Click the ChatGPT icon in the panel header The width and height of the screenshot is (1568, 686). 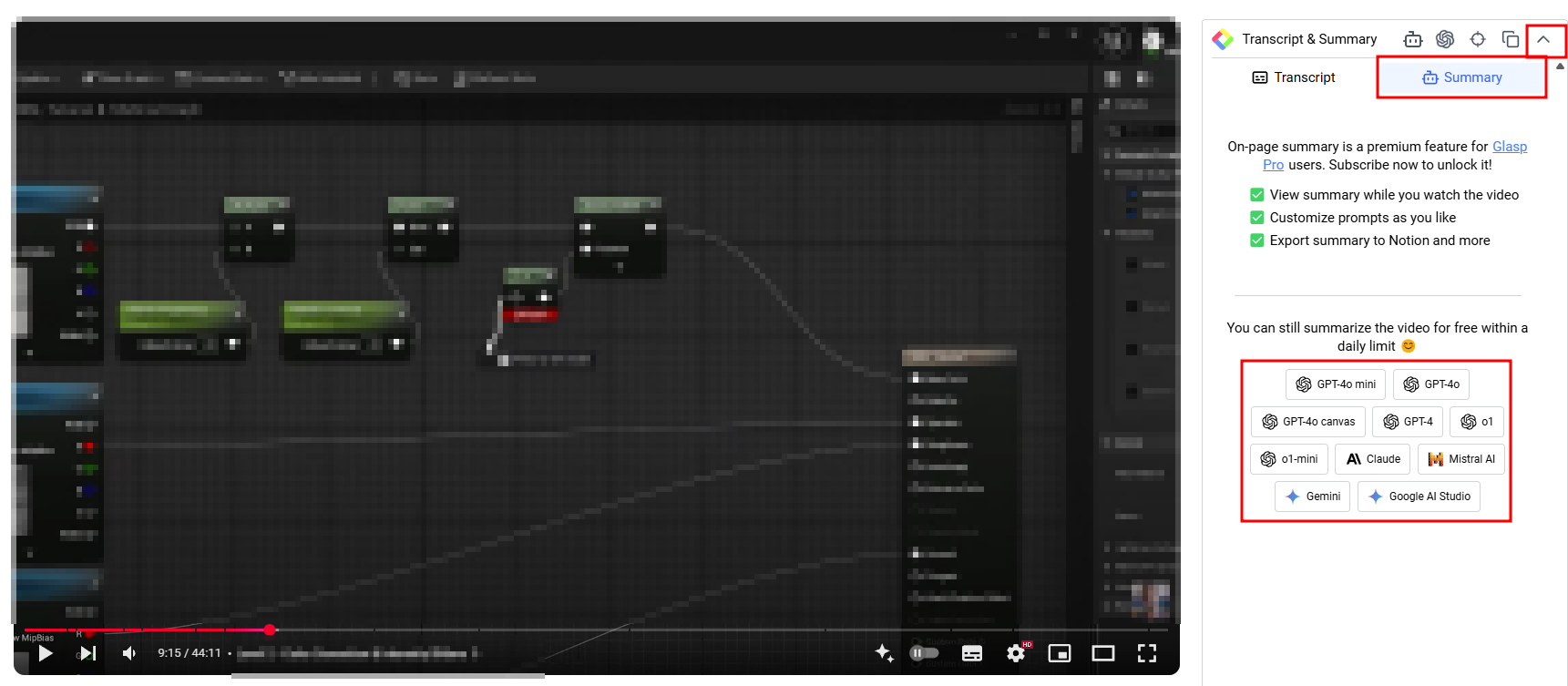tap(1445, 39)
